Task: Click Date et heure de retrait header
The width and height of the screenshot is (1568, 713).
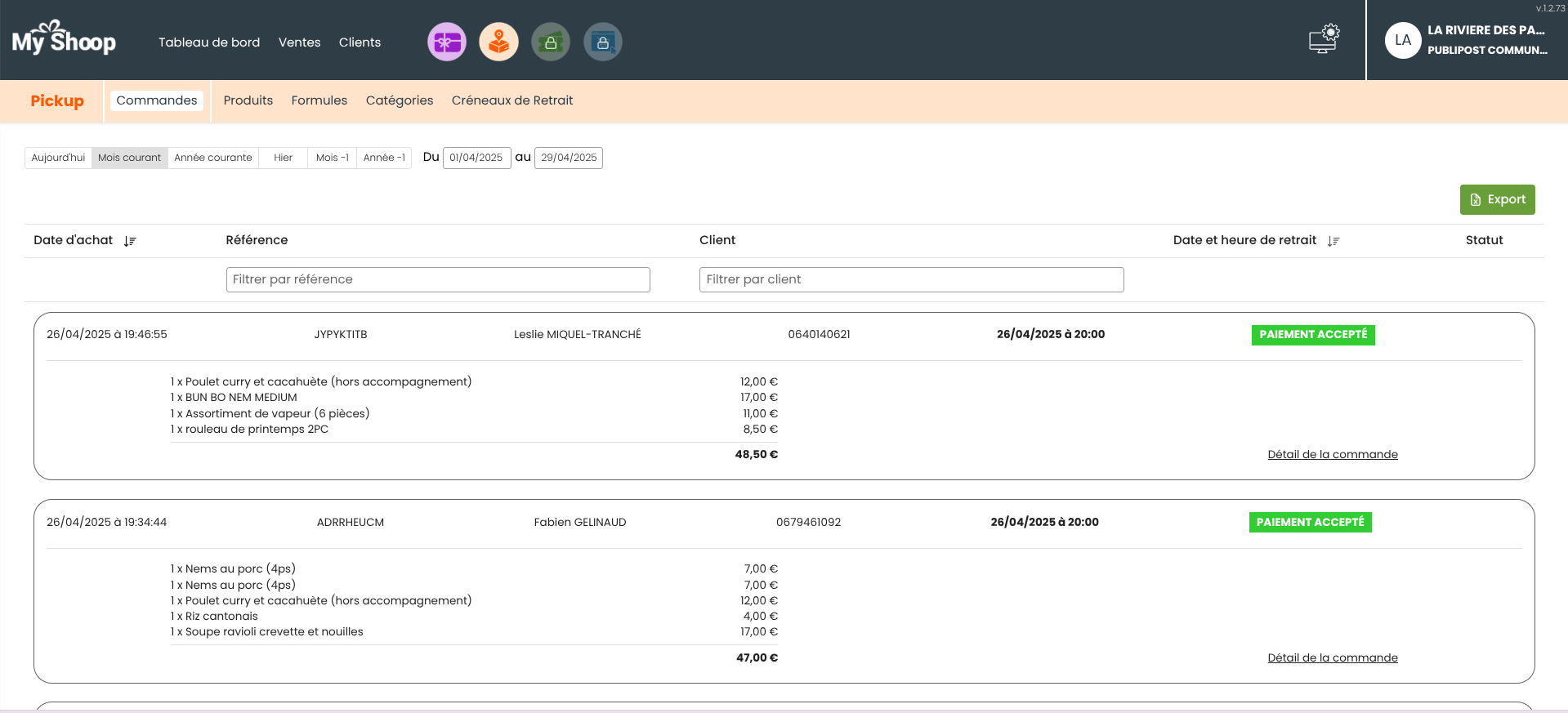Action: [1244, 240]
